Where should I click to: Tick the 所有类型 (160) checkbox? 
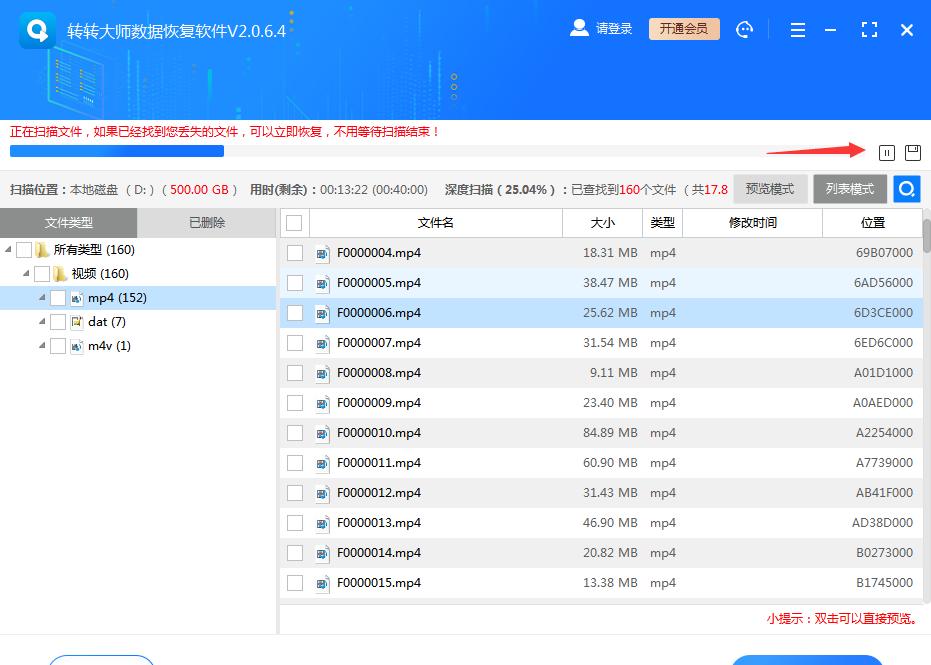(24, 250)
